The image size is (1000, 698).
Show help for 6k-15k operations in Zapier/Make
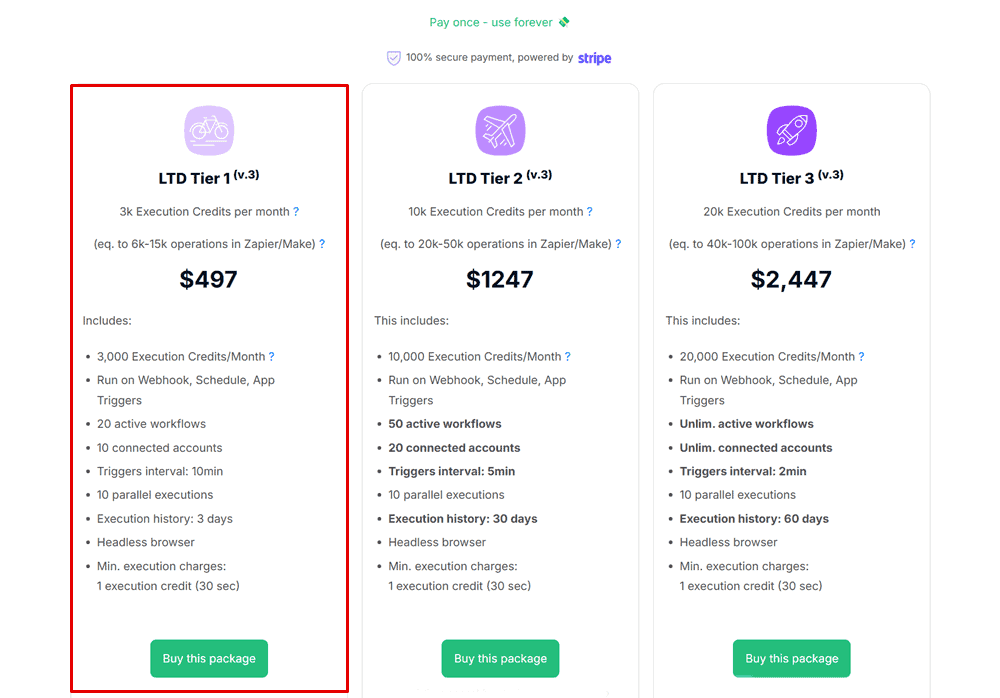point(322,244)
